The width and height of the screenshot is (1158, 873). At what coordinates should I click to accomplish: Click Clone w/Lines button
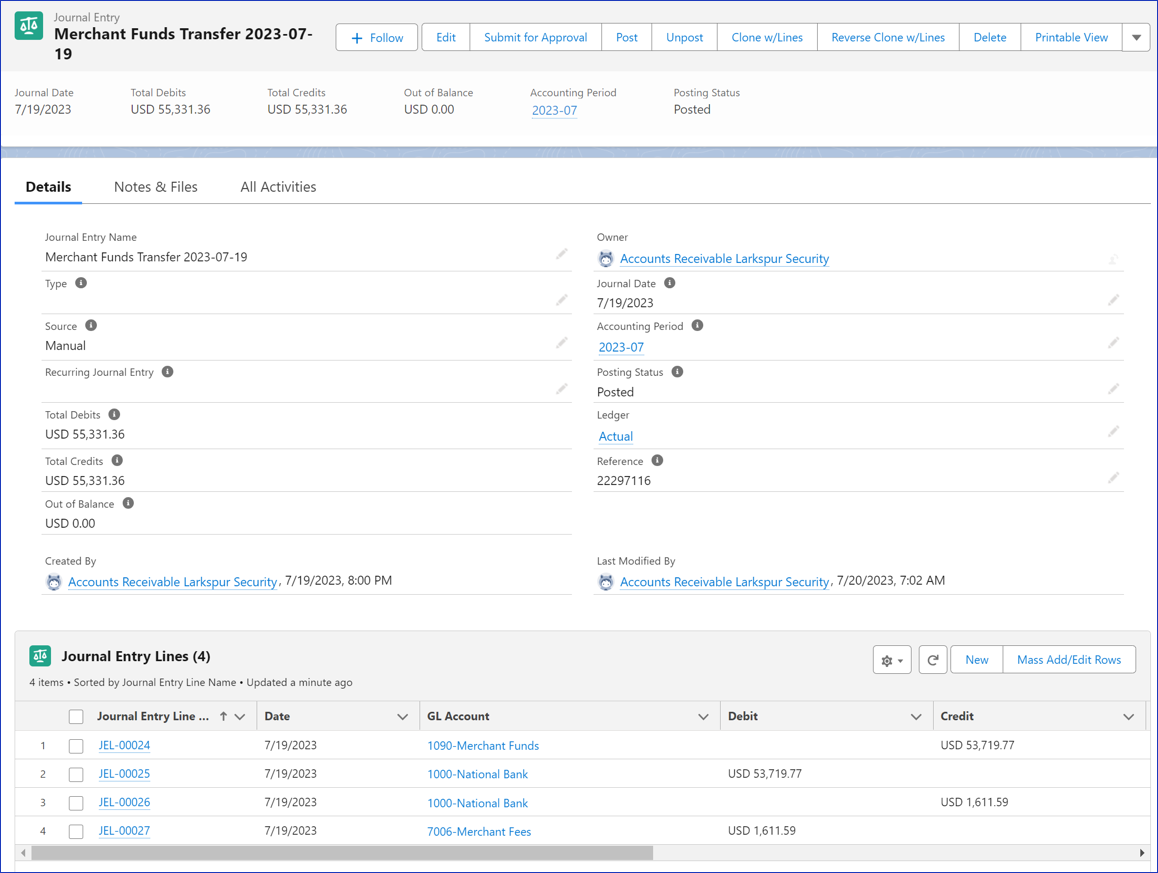[767, 37]
